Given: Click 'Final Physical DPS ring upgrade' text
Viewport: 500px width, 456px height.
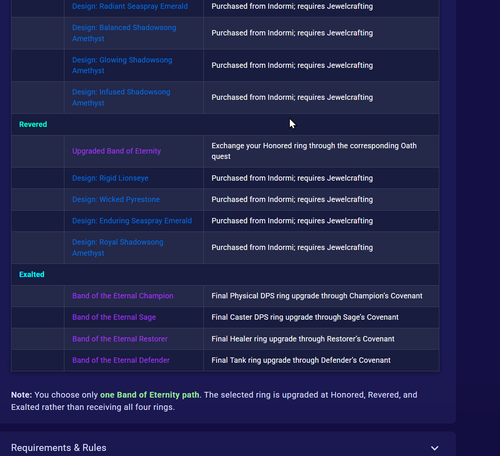Looking at the screenshot, I should pyautogui.click(x=317, y=296).
